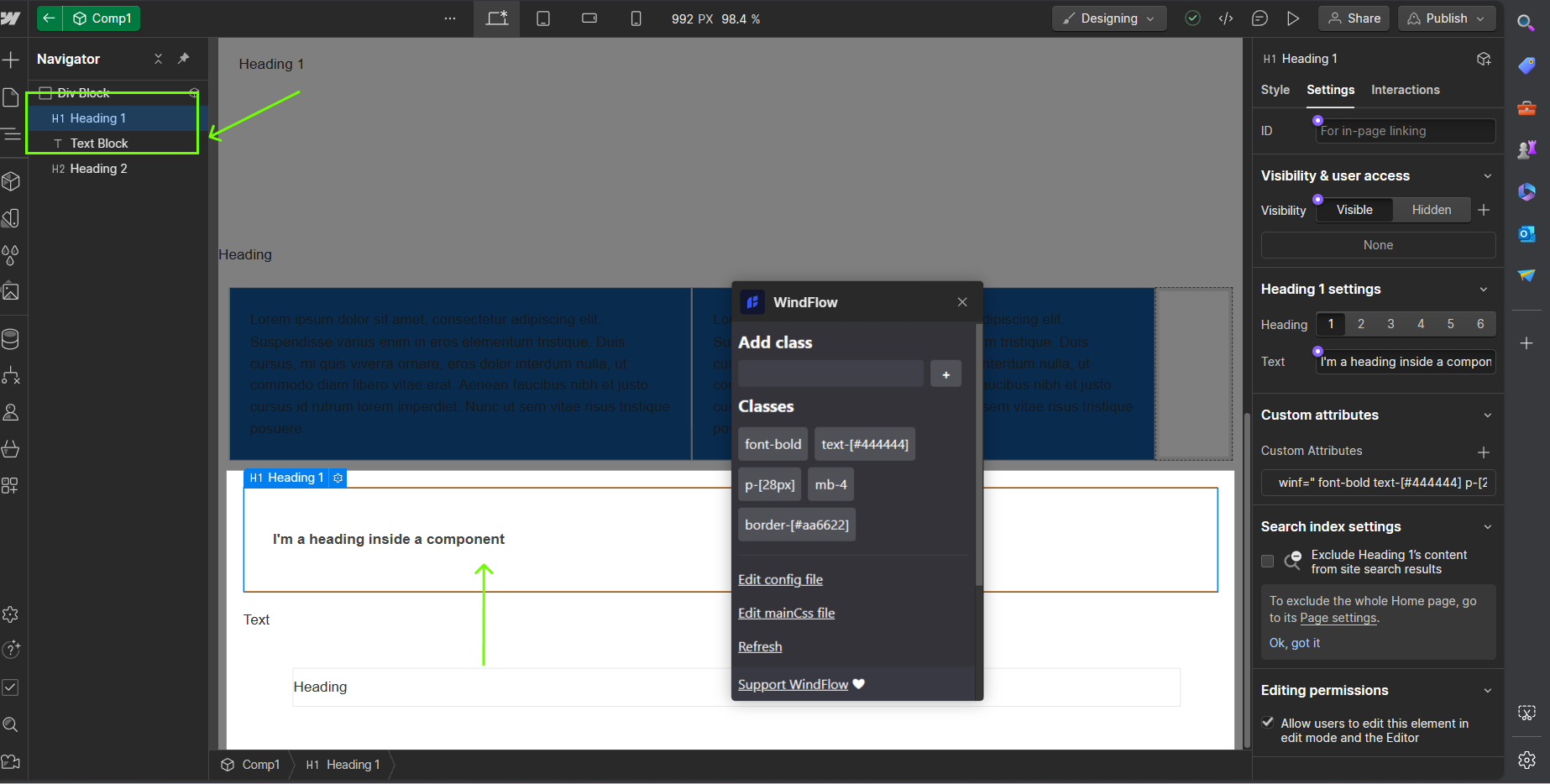Screen dimensions: 1550x784
Task: Collapse the Visibility & user access section
Action: coord(1487,176)
